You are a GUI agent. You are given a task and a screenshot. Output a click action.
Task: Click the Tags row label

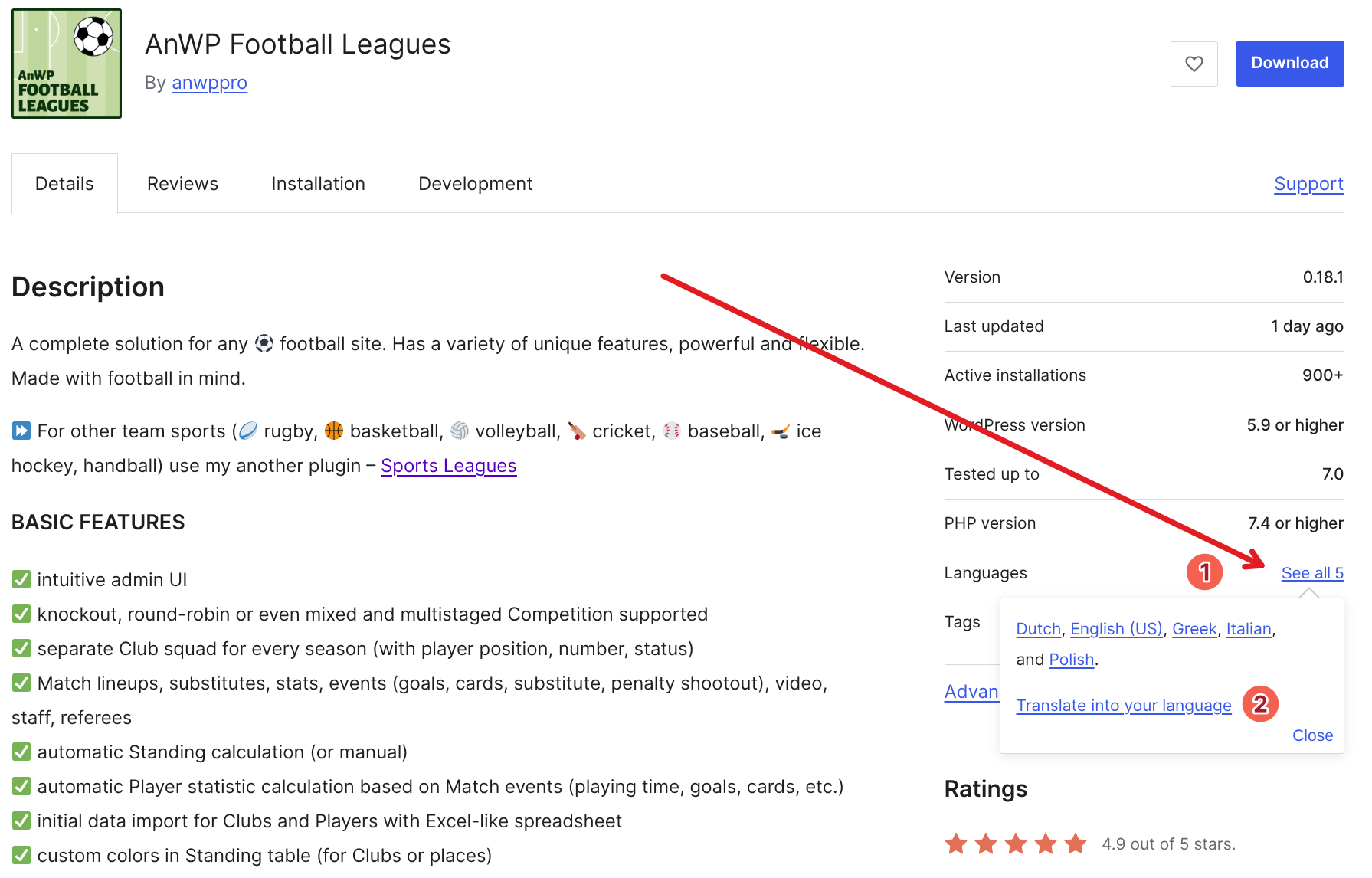pos(962,622)
